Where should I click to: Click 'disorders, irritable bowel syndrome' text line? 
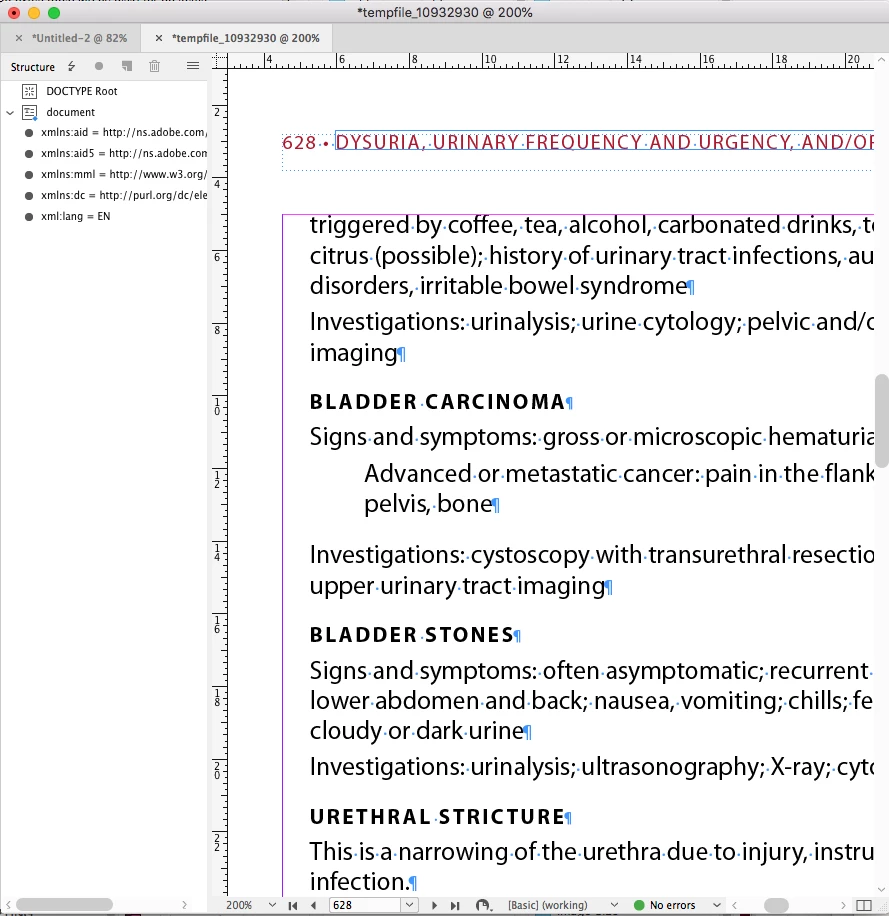[498, 286]
